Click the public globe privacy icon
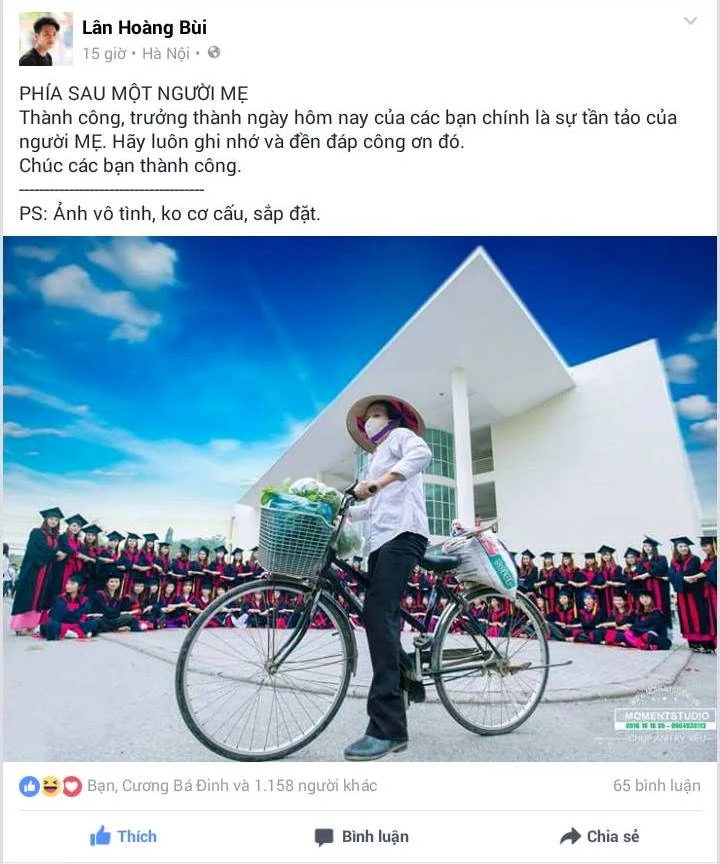 tap(214, 53)
